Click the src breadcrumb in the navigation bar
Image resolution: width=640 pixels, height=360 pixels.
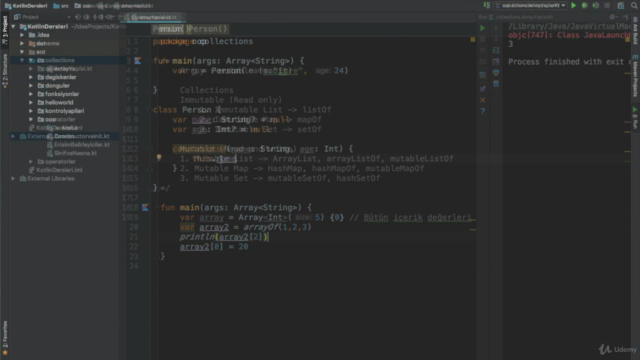61,6
